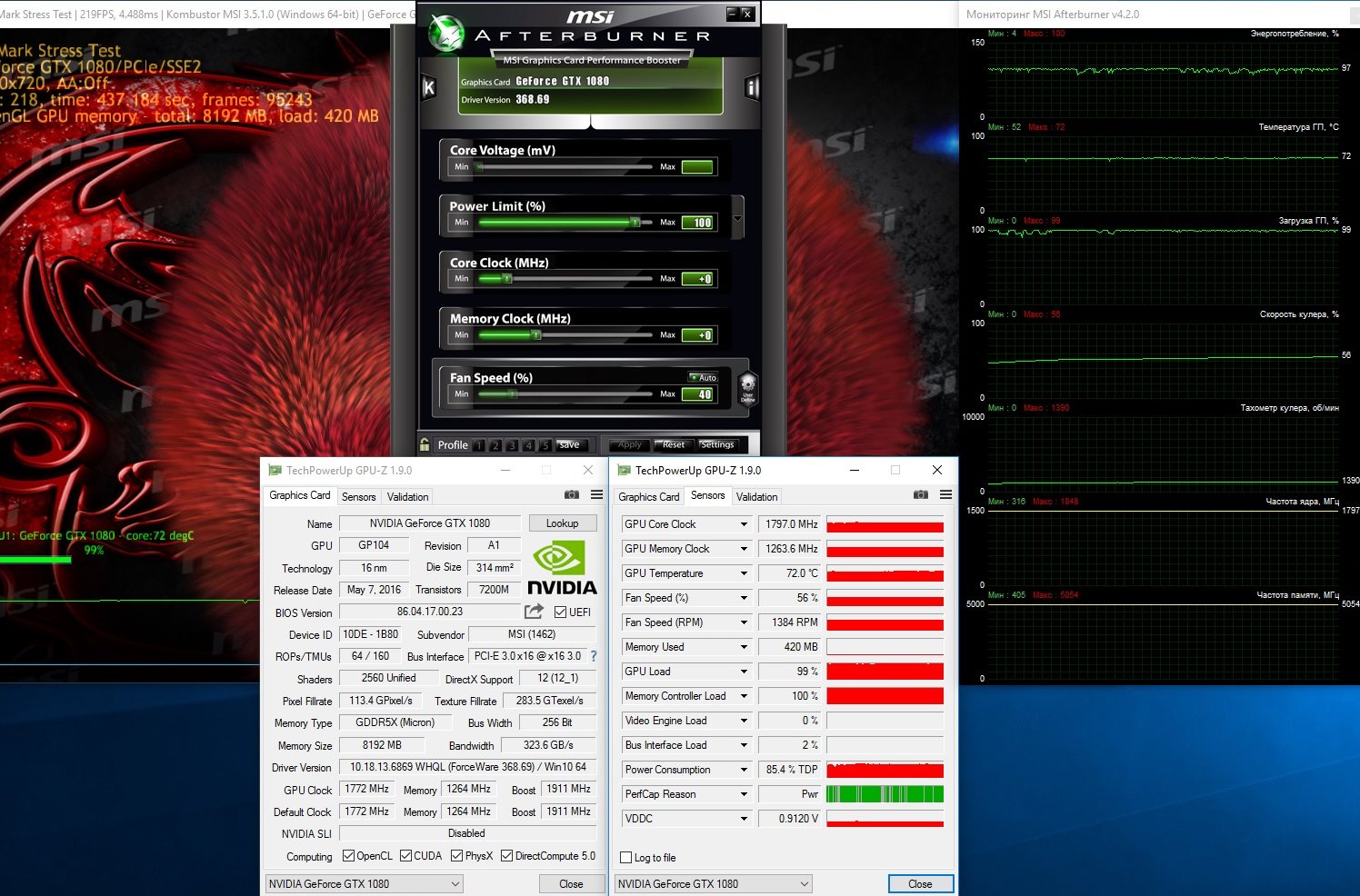Toggle the CUDA checkbox

pyautogui.click(x=405, y=856)
